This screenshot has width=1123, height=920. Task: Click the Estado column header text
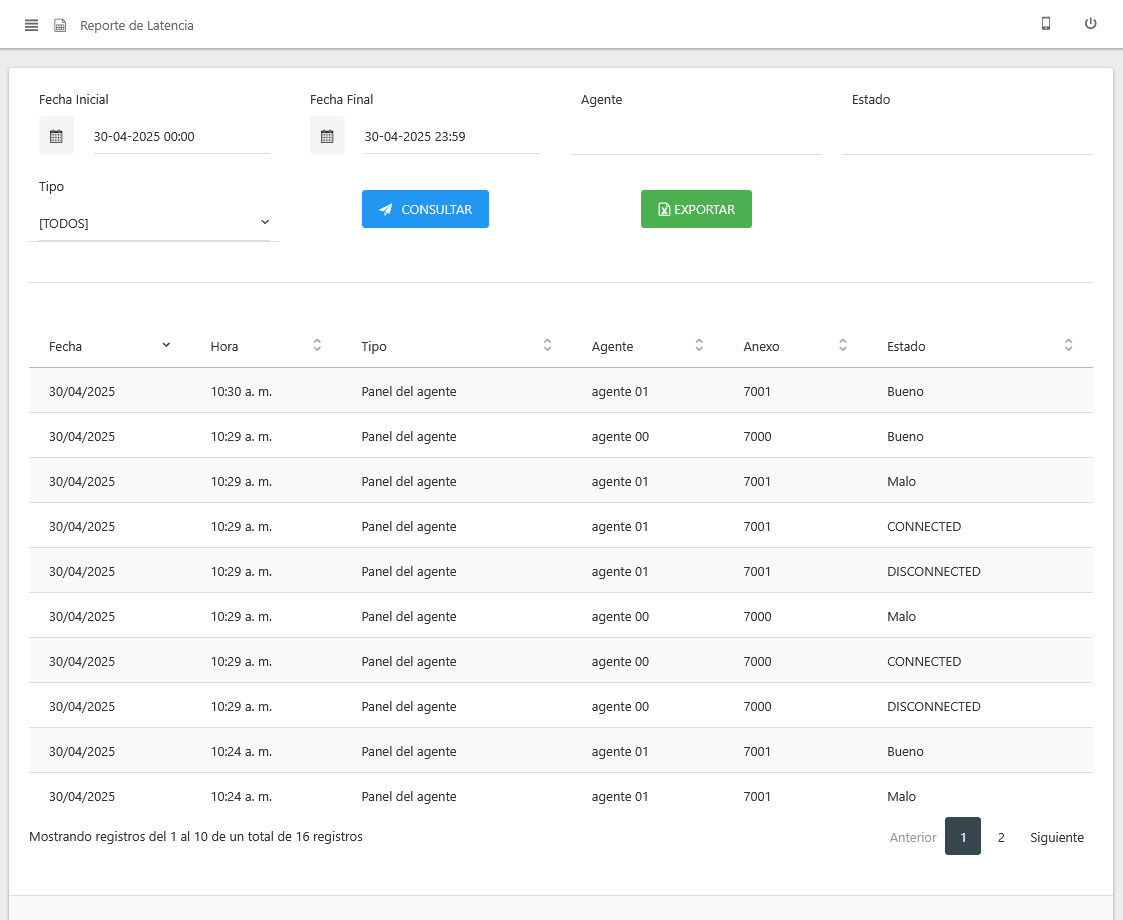coord(906,347)
